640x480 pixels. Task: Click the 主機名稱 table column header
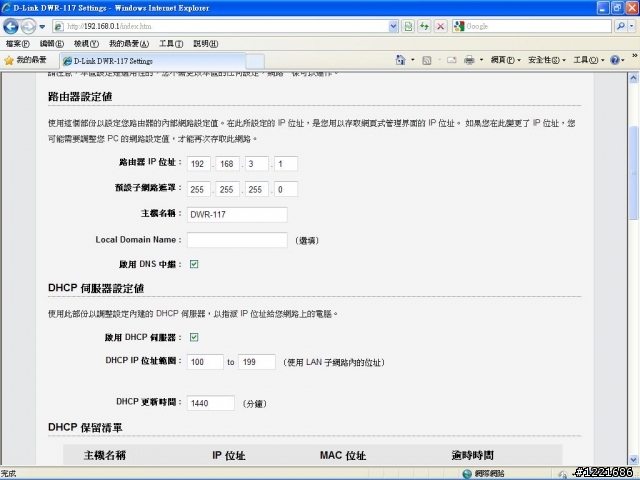(105, 455)
